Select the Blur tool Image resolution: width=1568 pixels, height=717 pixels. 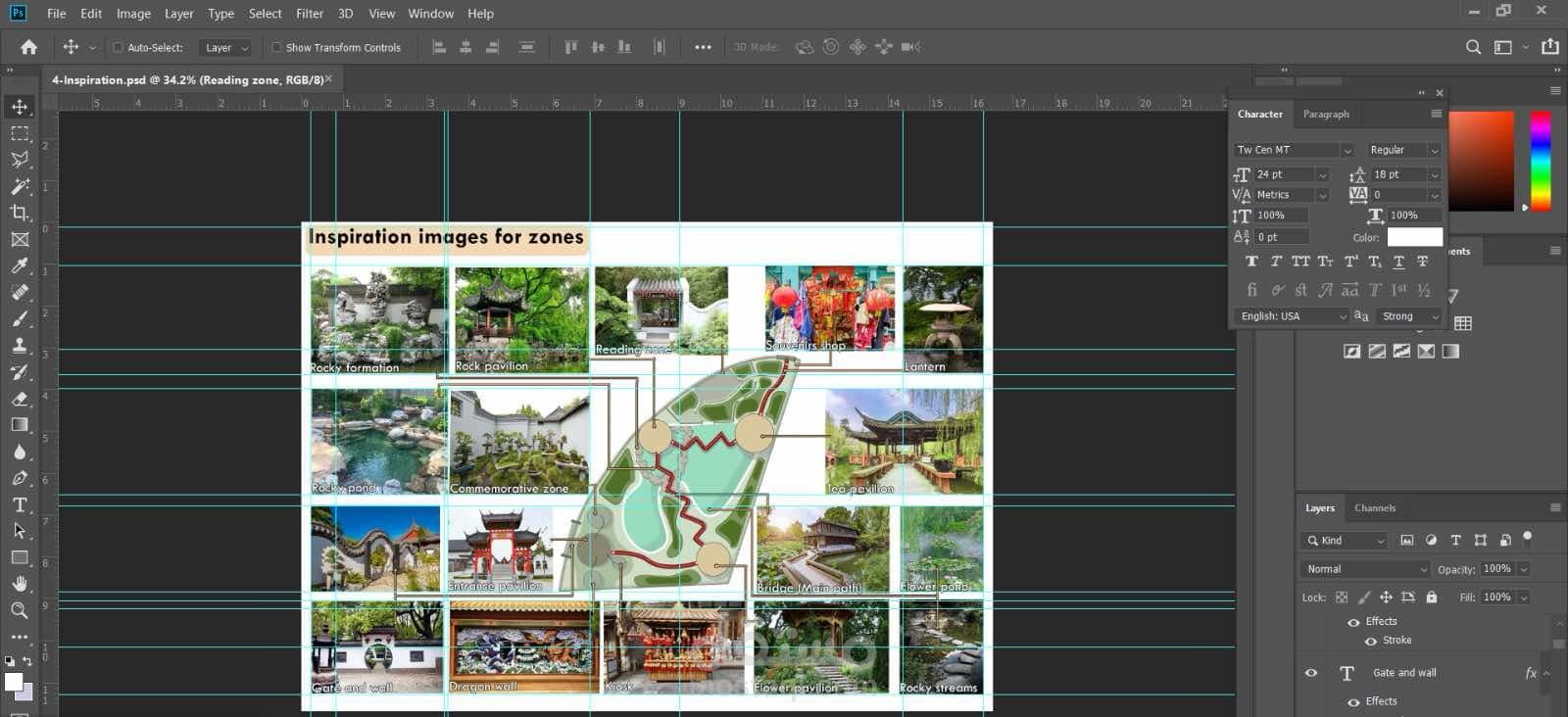pyautogui.click(x=20, y=452)
